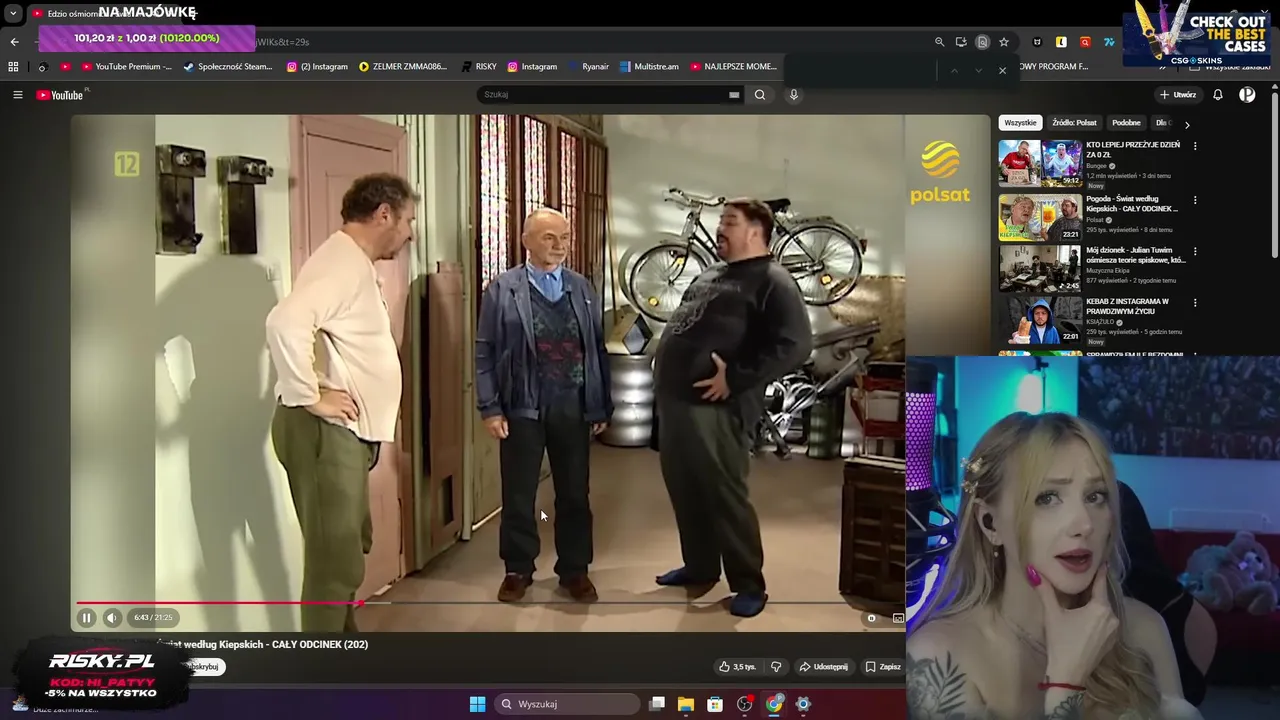
Task: Open the NAJLEPSZE MOME... bookmark
Action: click(x=733, y=67)
